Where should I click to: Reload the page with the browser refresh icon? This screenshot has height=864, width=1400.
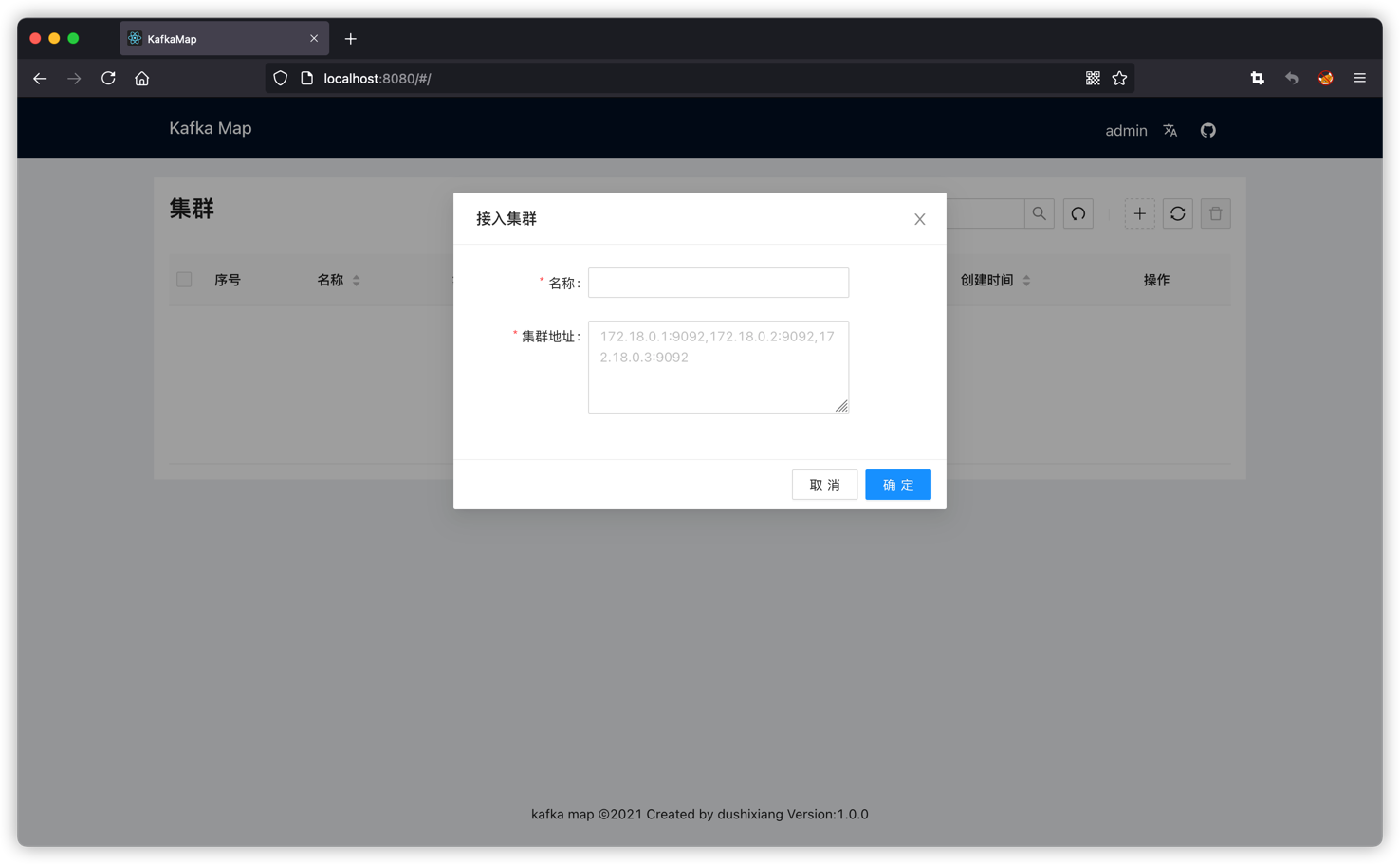pos(108,78)
